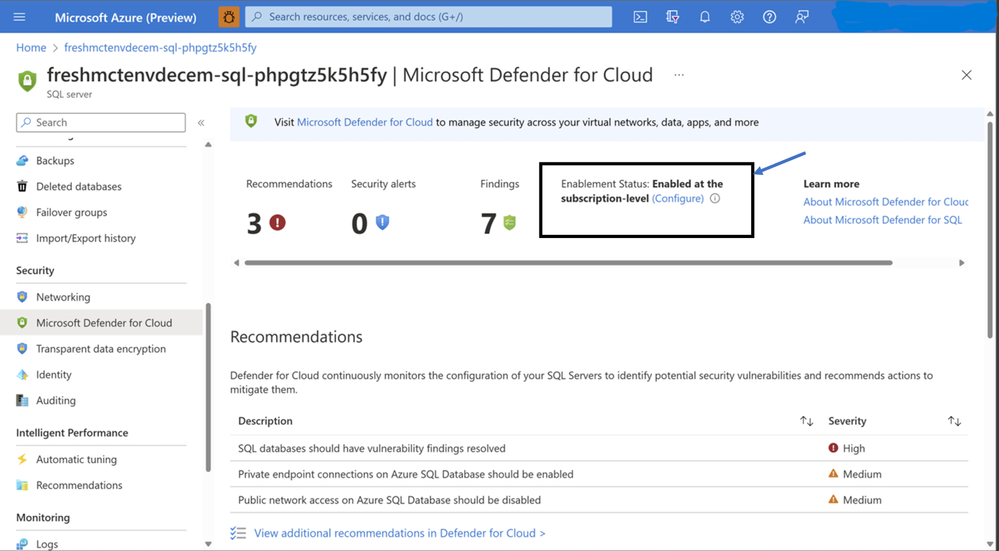Open portal settings gear
The image size is (999, 551).
737,17
